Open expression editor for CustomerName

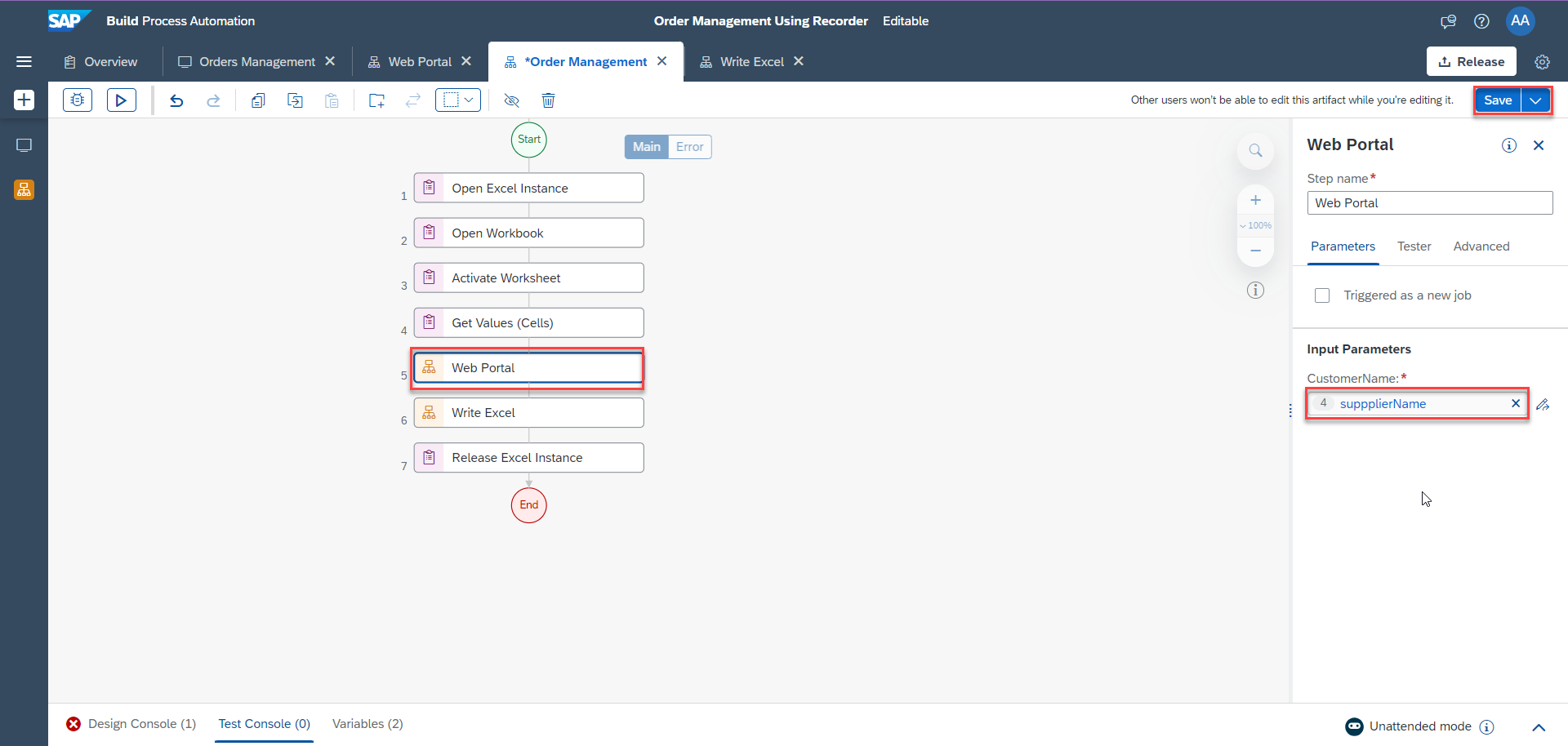[x=1543, y=404]
